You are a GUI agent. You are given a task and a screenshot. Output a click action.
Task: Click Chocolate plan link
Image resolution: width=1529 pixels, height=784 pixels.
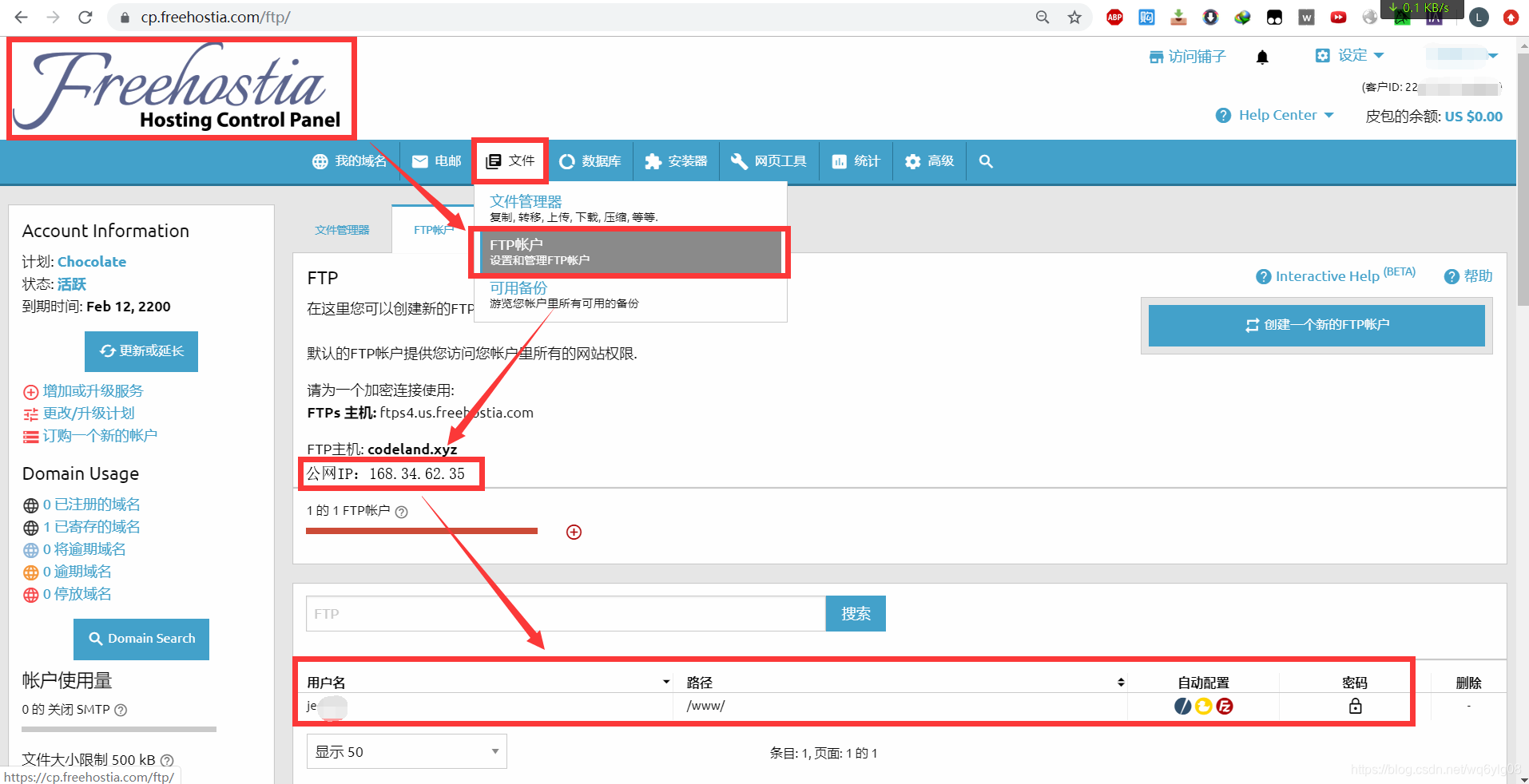(92, 262)
